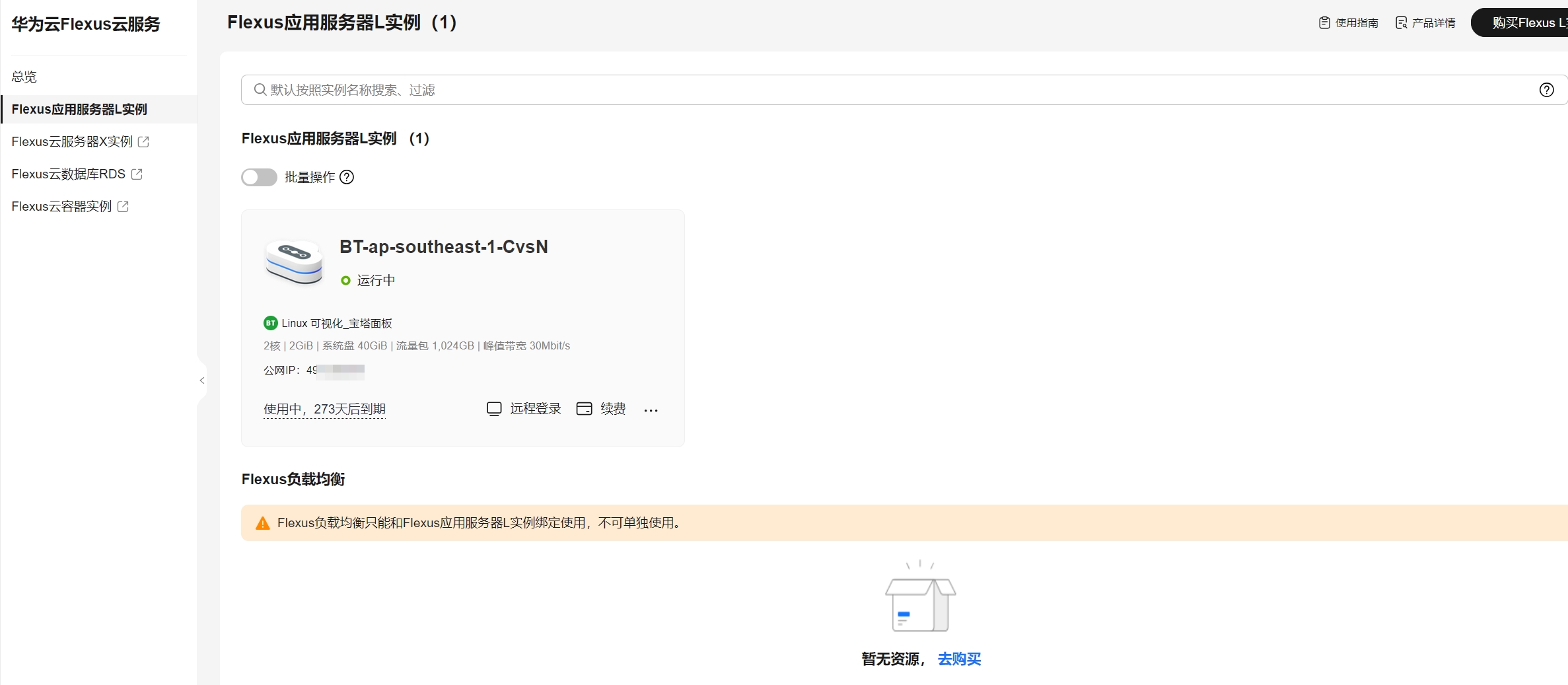
Task: Click external link icon beside Flexus云数据库RDS
Action: coord(137,174)
